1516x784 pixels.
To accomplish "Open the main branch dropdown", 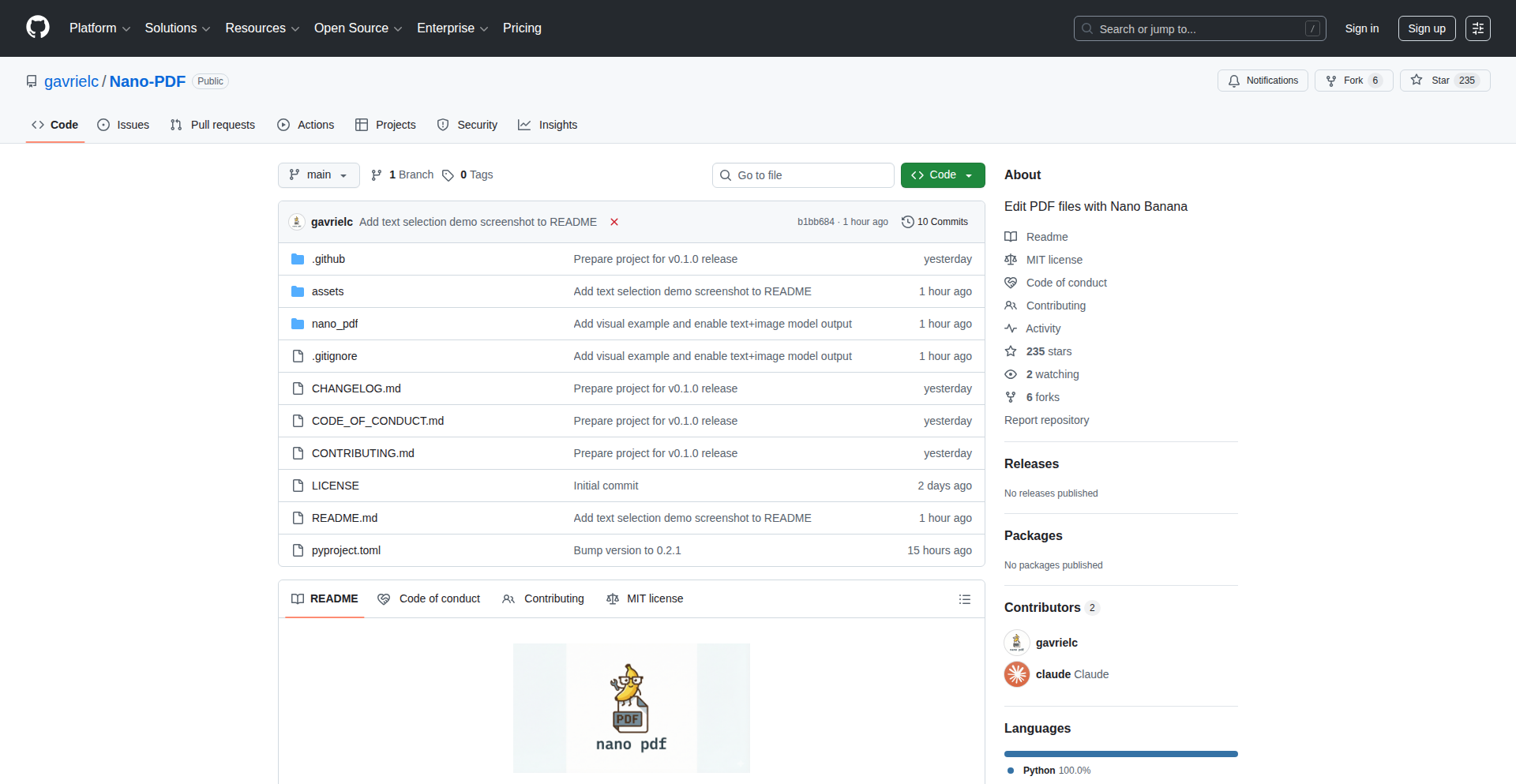I will pyautogui.click(x=318, y=175).
